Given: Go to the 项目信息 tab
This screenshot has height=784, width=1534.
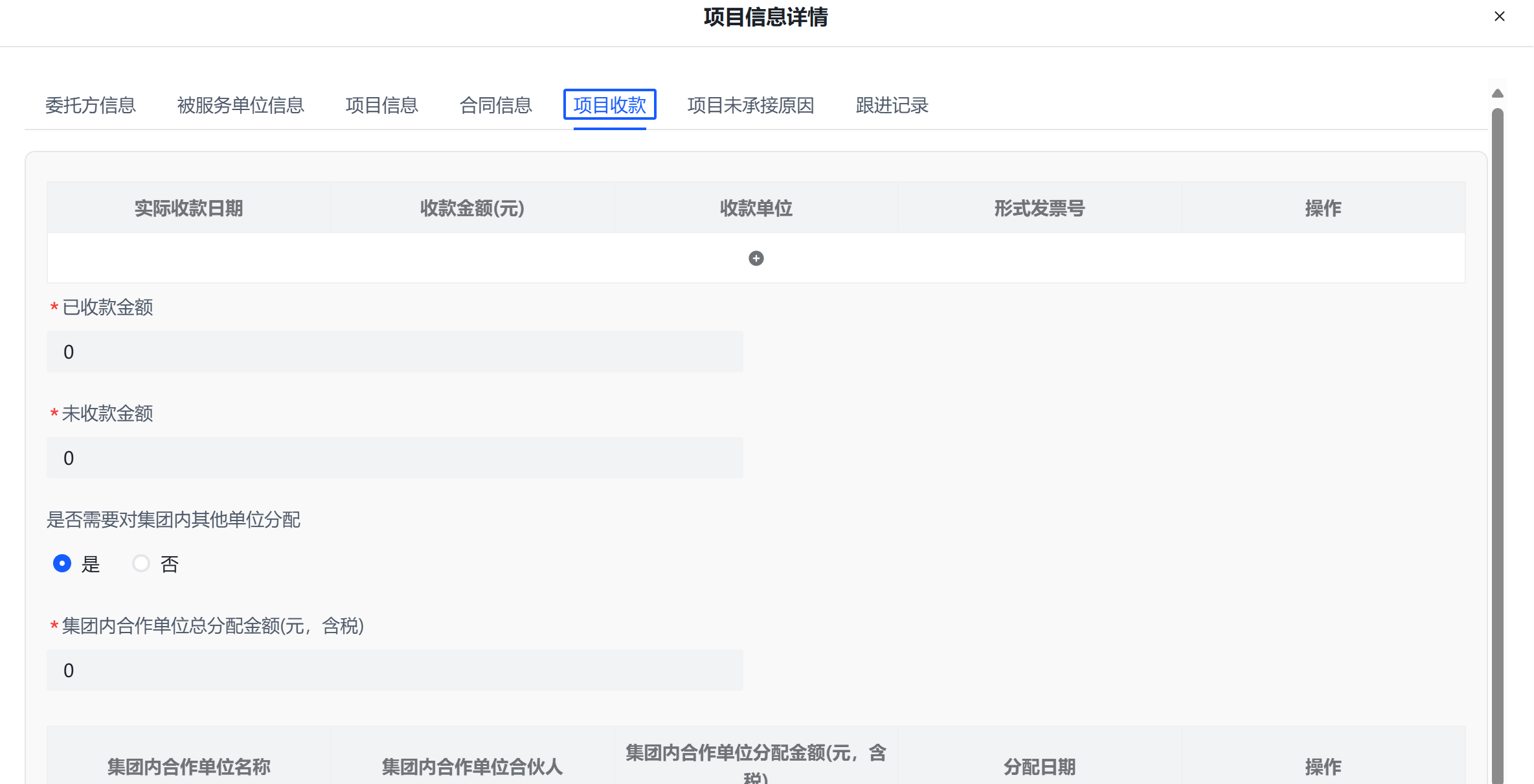Looking at the screenshot, I should point(381,105).
